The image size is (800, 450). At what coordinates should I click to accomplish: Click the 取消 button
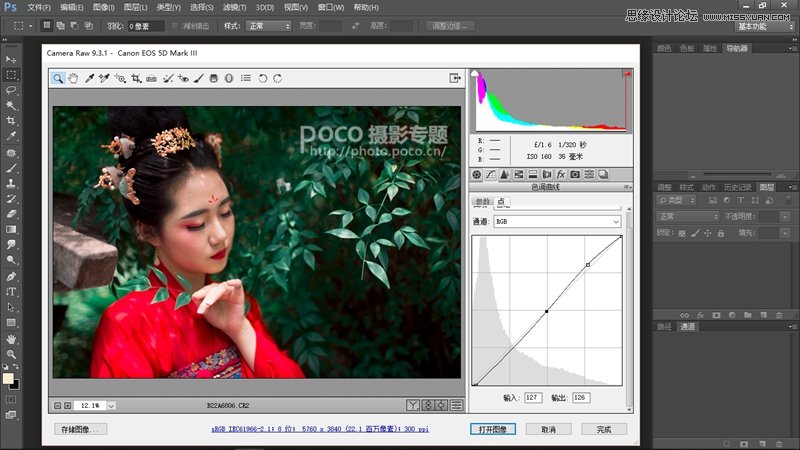tap(548, 429)
